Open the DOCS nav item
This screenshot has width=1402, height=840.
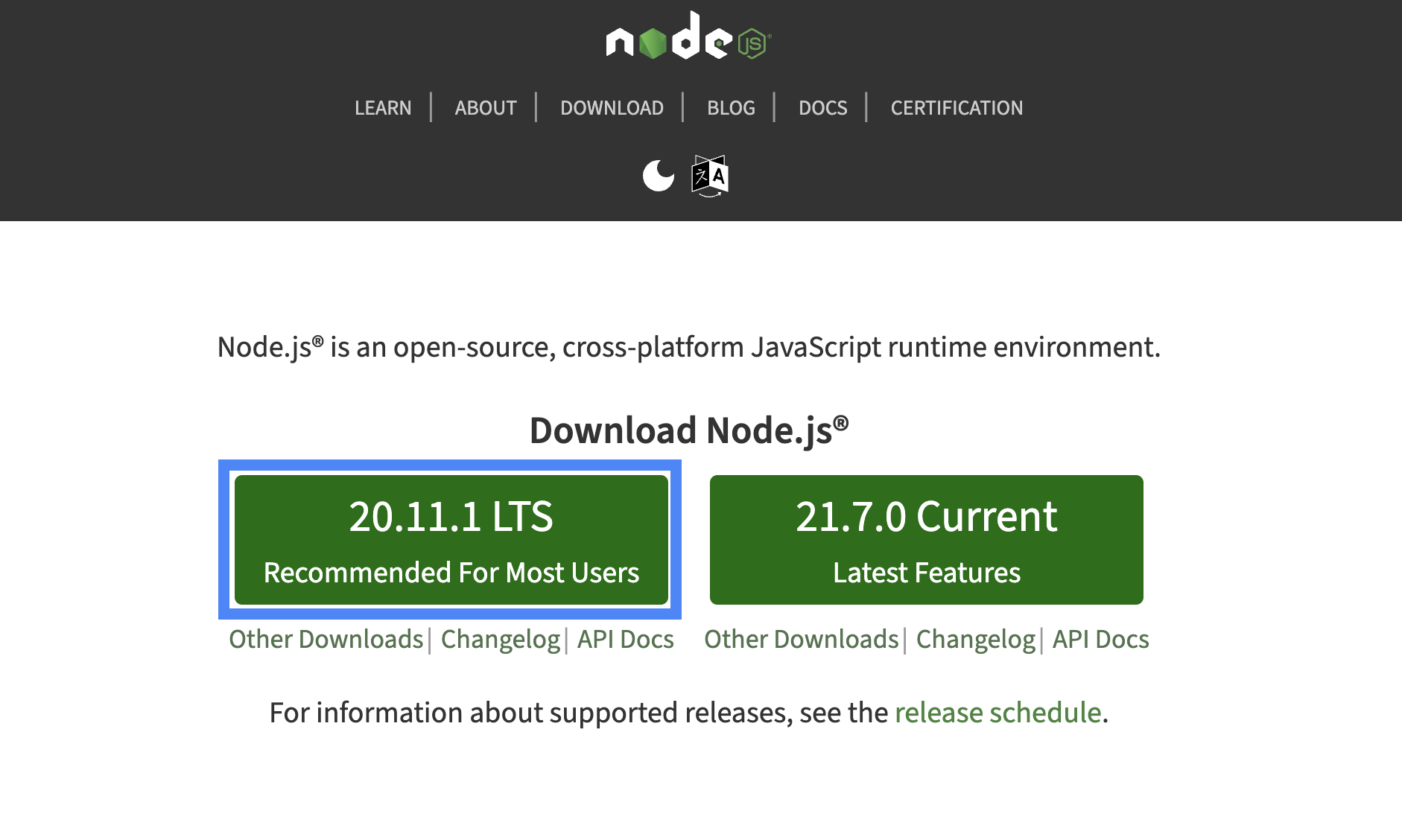coord(822,108)
